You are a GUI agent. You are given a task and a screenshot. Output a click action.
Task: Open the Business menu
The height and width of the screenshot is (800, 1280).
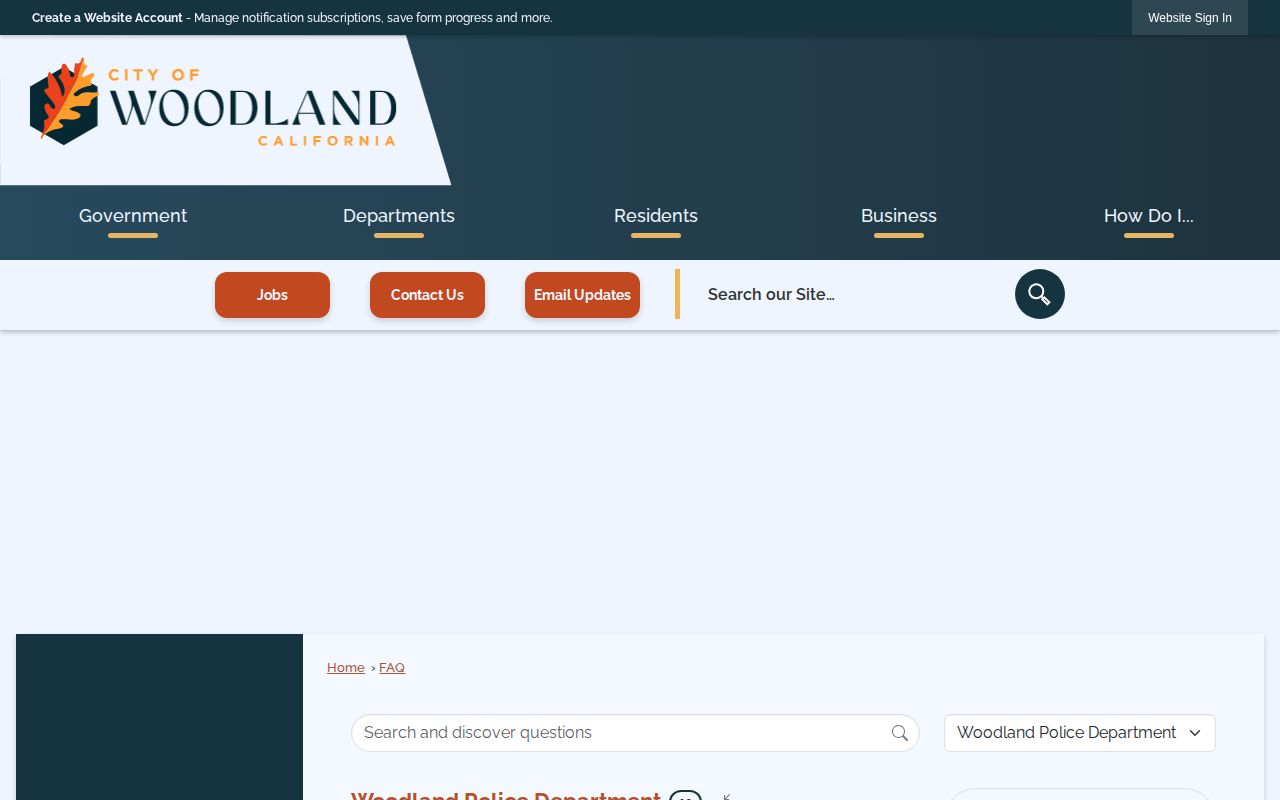(899, 216)
